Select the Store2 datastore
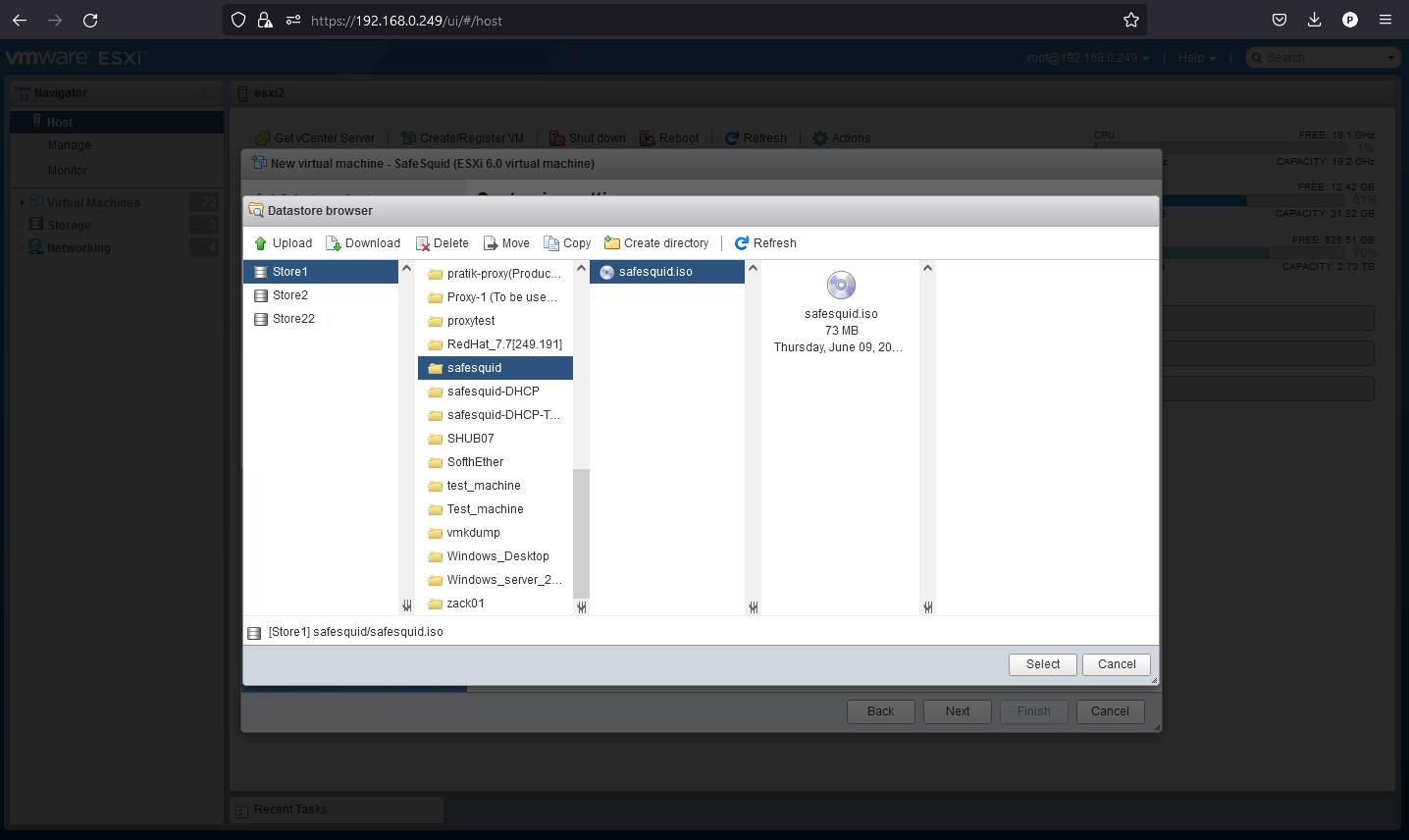The width and height of the screenshot is (1409, 840). tap(321, 295)
